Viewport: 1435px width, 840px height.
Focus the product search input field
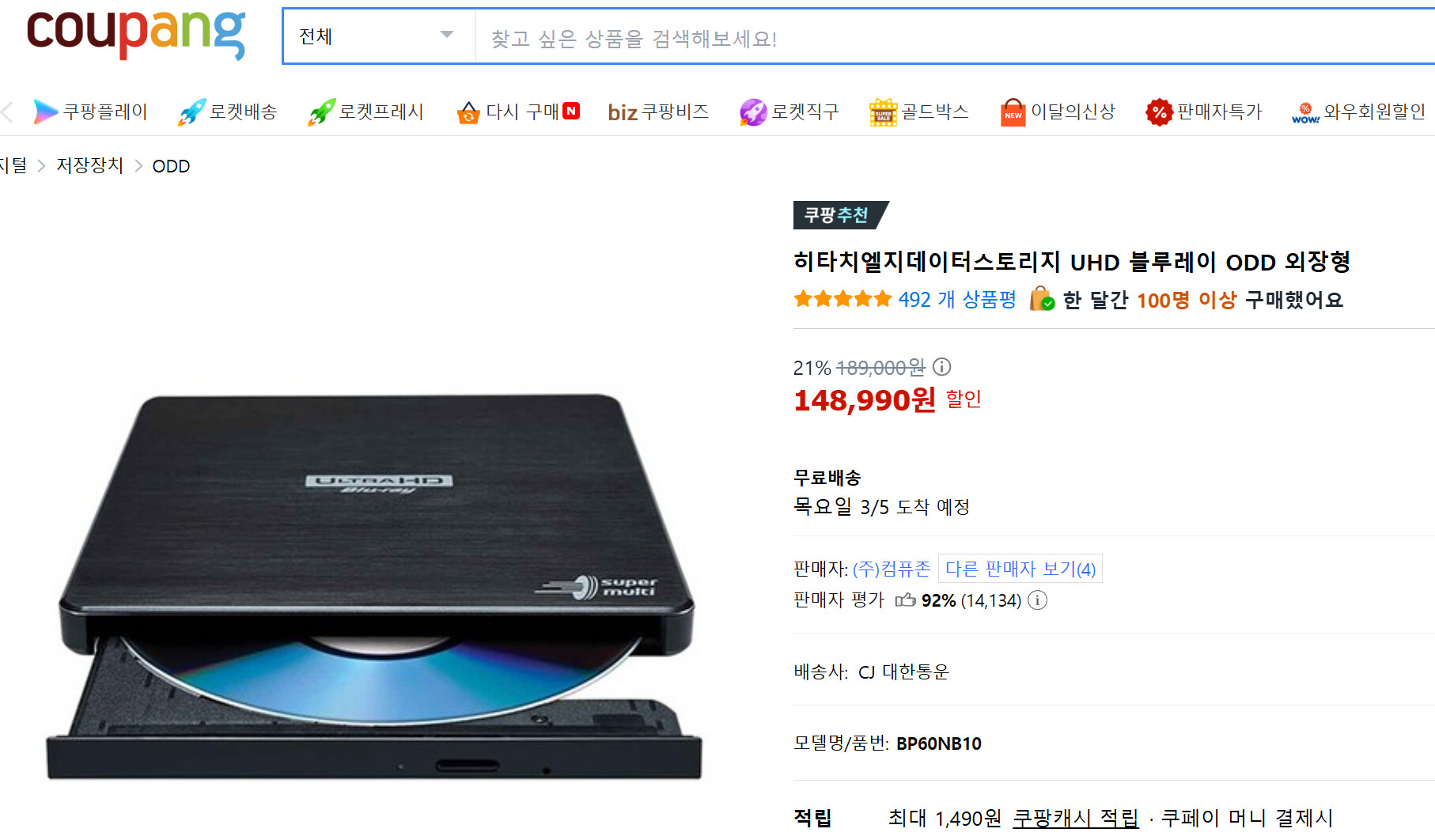point(955,38)
